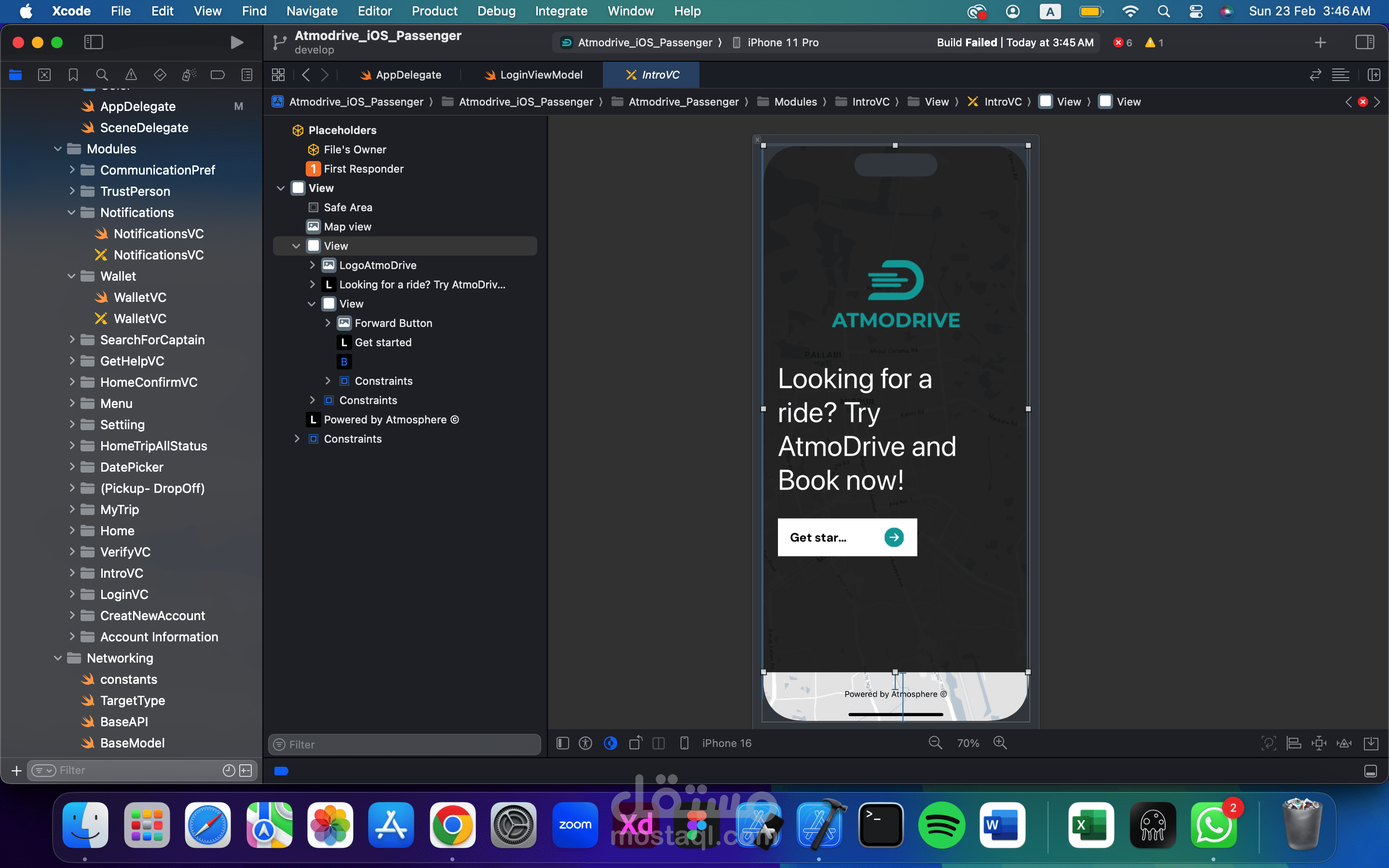Image resolution: width=1389 pixels, height=868 pixels.
Task: Open the Embed In menu
Action: coord(1371,744)
